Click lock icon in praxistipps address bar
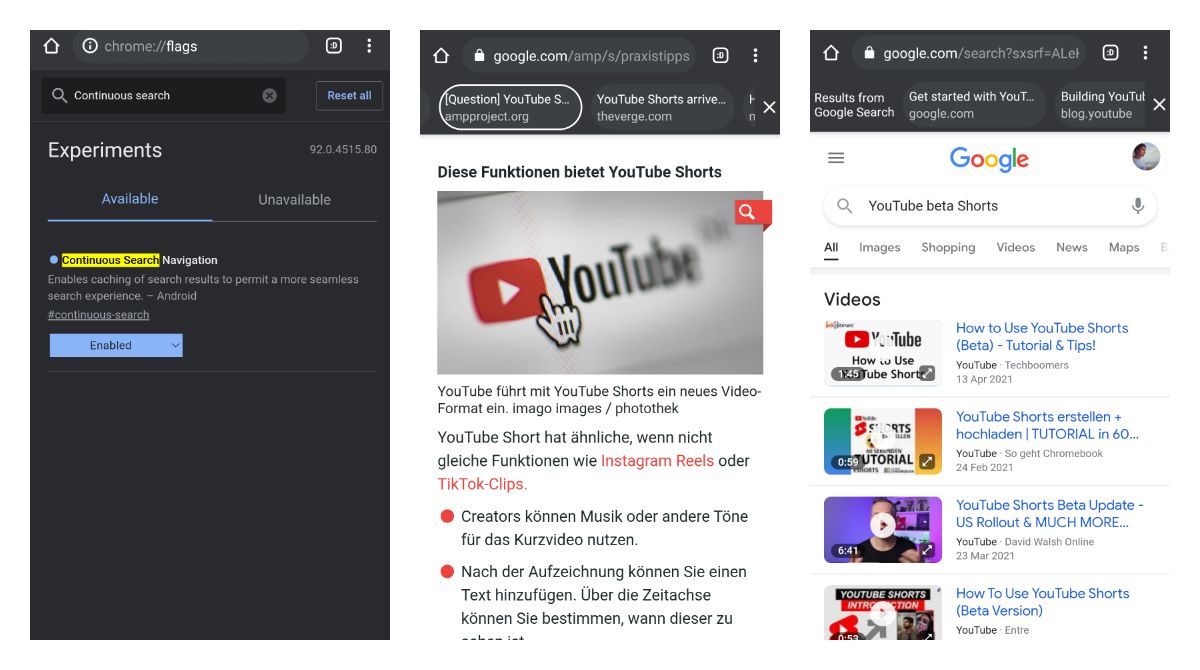Image resolution: width=1200 pixels, height=670 pixels. point(480,56)
